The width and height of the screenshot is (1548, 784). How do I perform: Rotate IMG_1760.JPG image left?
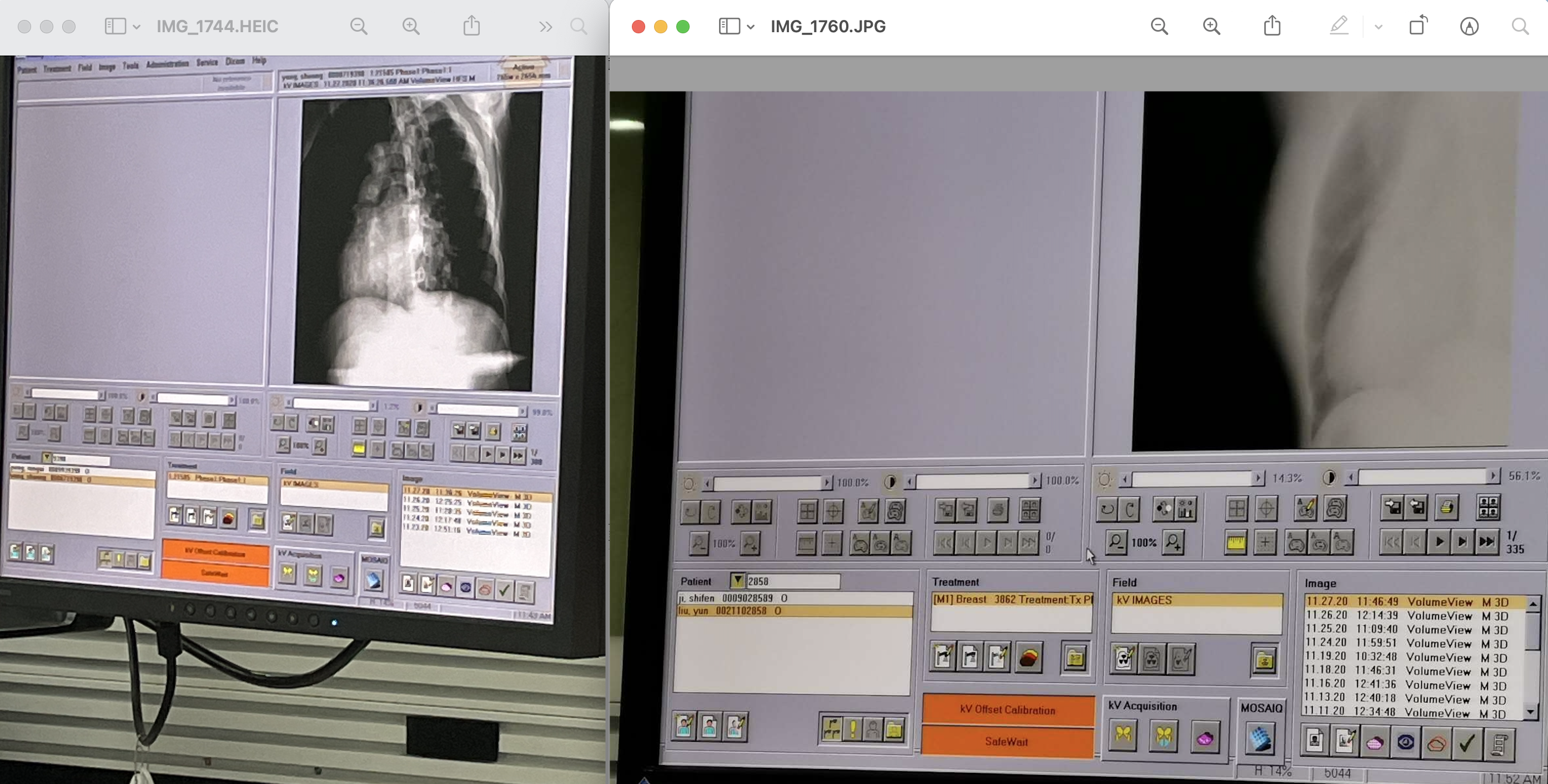point(1418,27)
